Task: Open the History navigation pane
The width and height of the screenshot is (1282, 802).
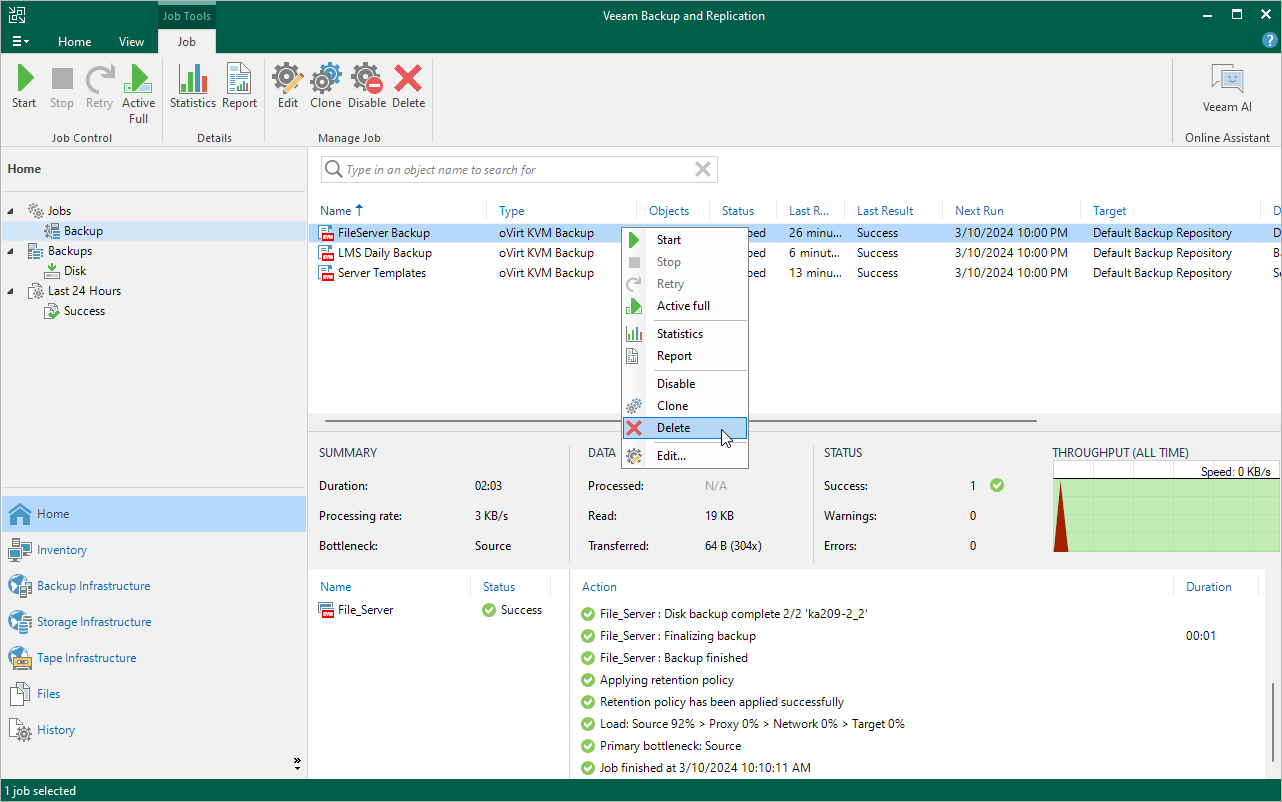Action: coord(153,730)
